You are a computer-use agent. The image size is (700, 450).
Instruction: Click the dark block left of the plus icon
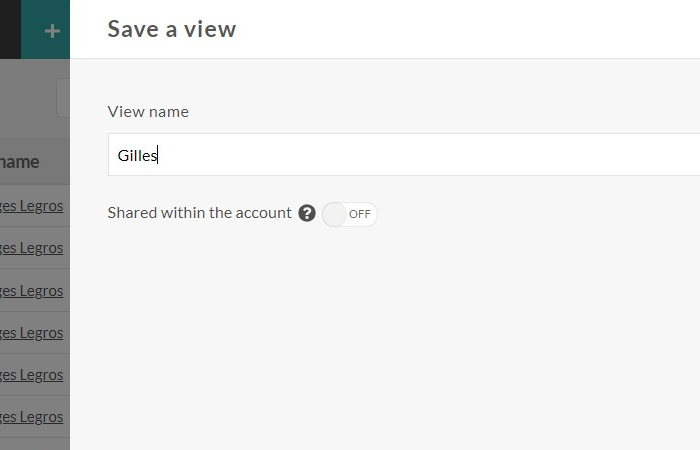[x=10, y=29]
